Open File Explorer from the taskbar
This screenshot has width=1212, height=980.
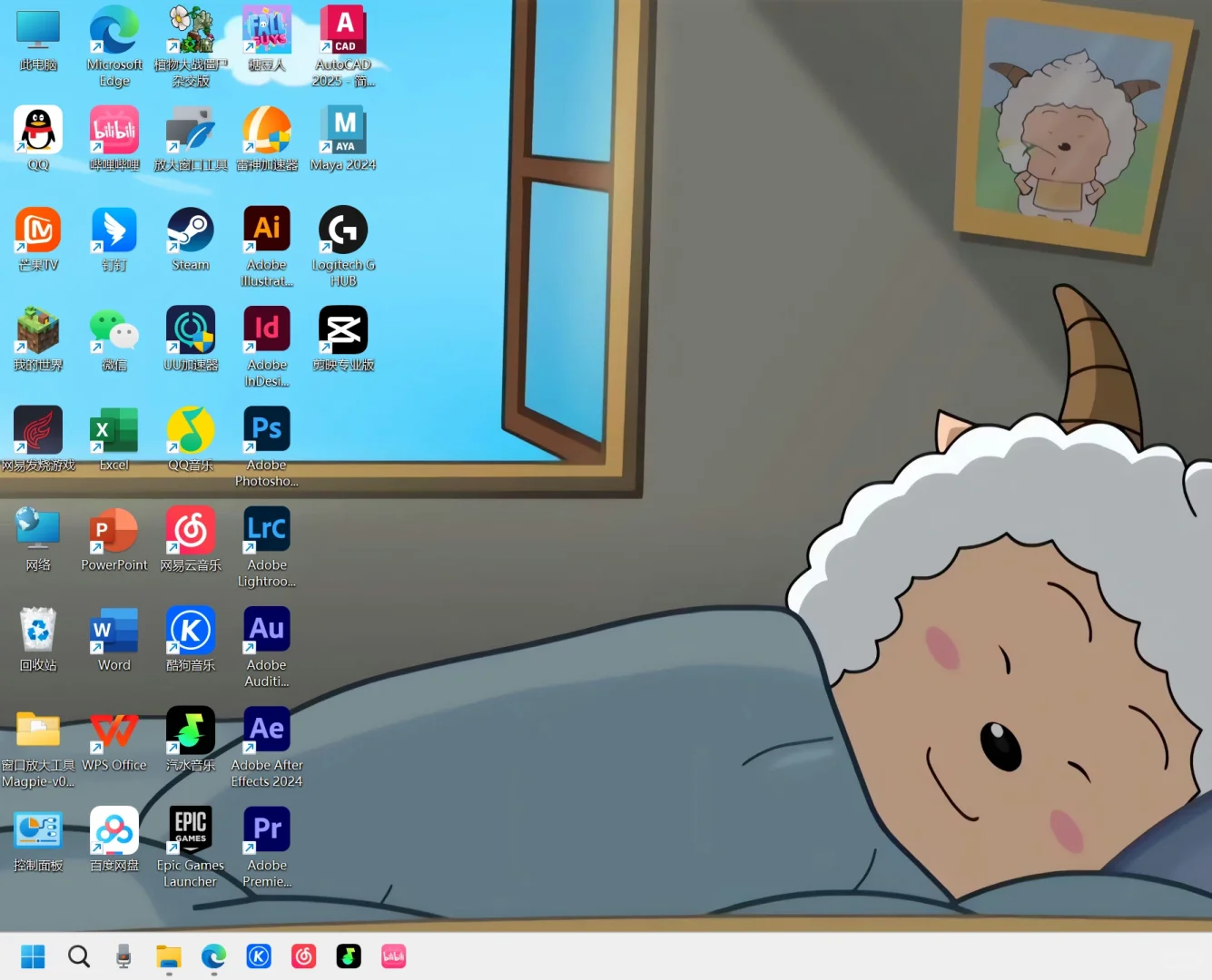[x=169, y=956]
